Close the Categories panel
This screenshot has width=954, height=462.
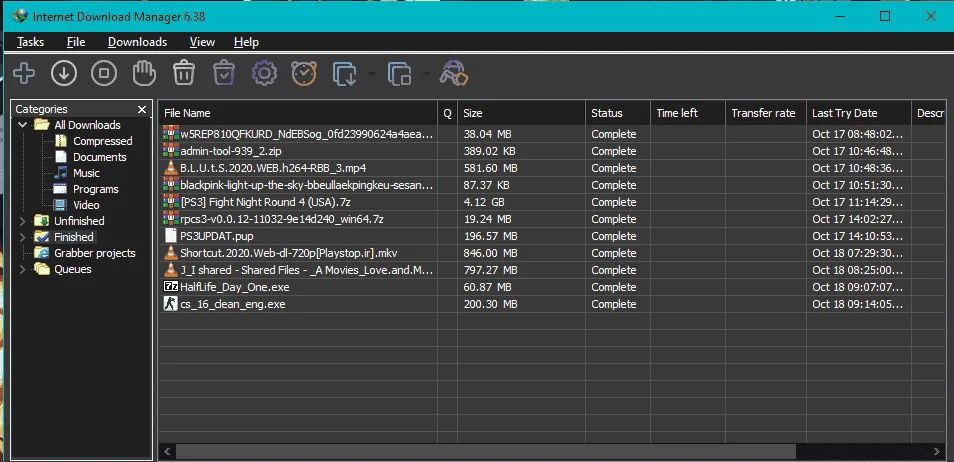click(142, 110)
